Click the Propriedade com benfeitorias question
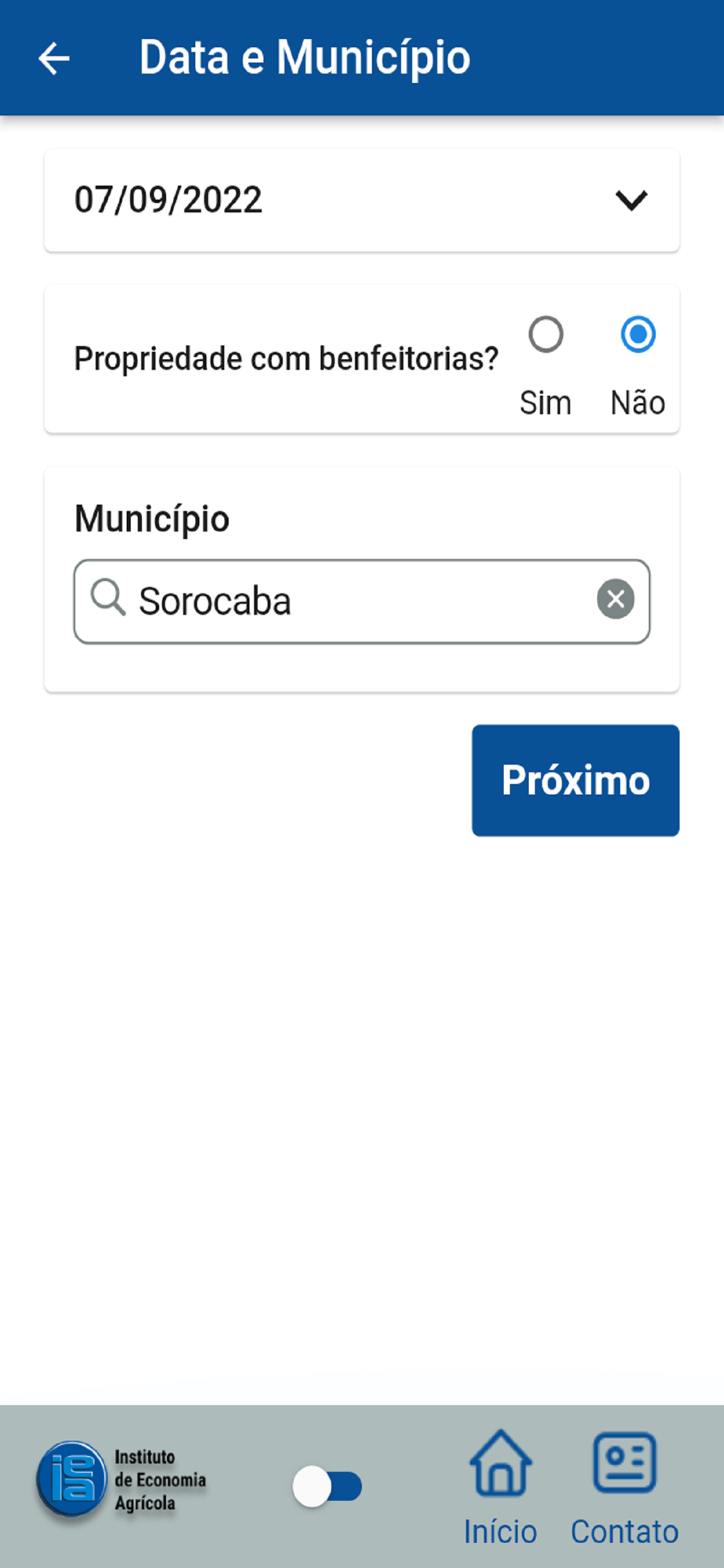The height and width of the screenshot is (1568, 724). (x=286, y=359)
